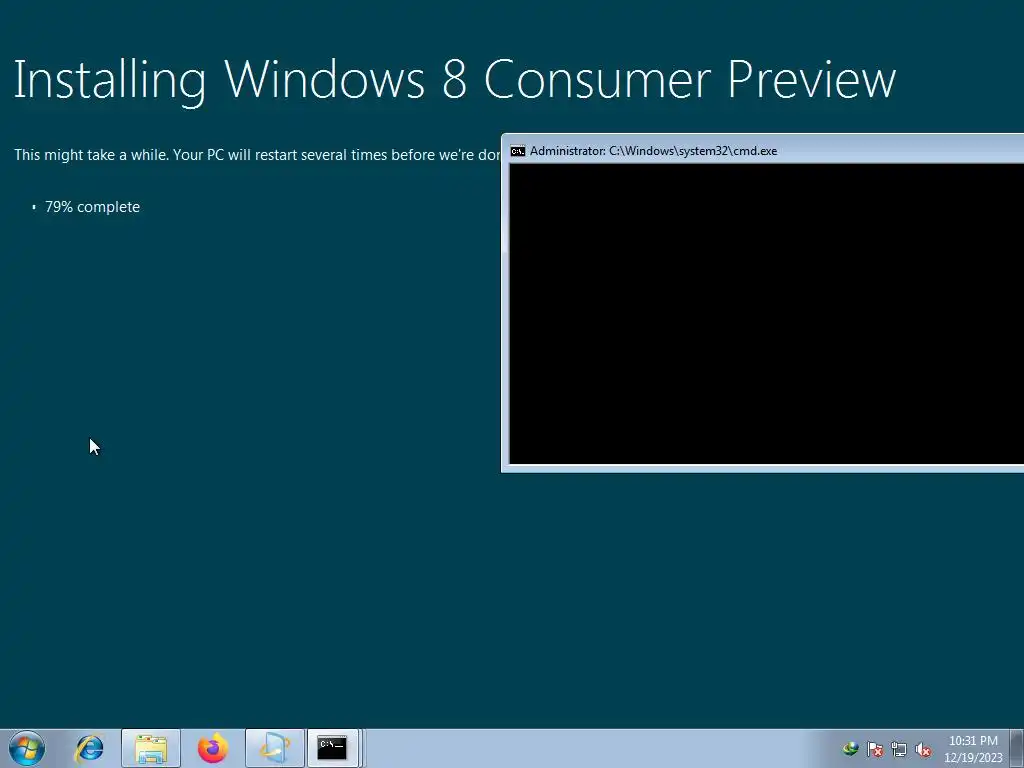Click the cmd.exe title bar icon
1024x768 pixels.
(x=518, y=151)
